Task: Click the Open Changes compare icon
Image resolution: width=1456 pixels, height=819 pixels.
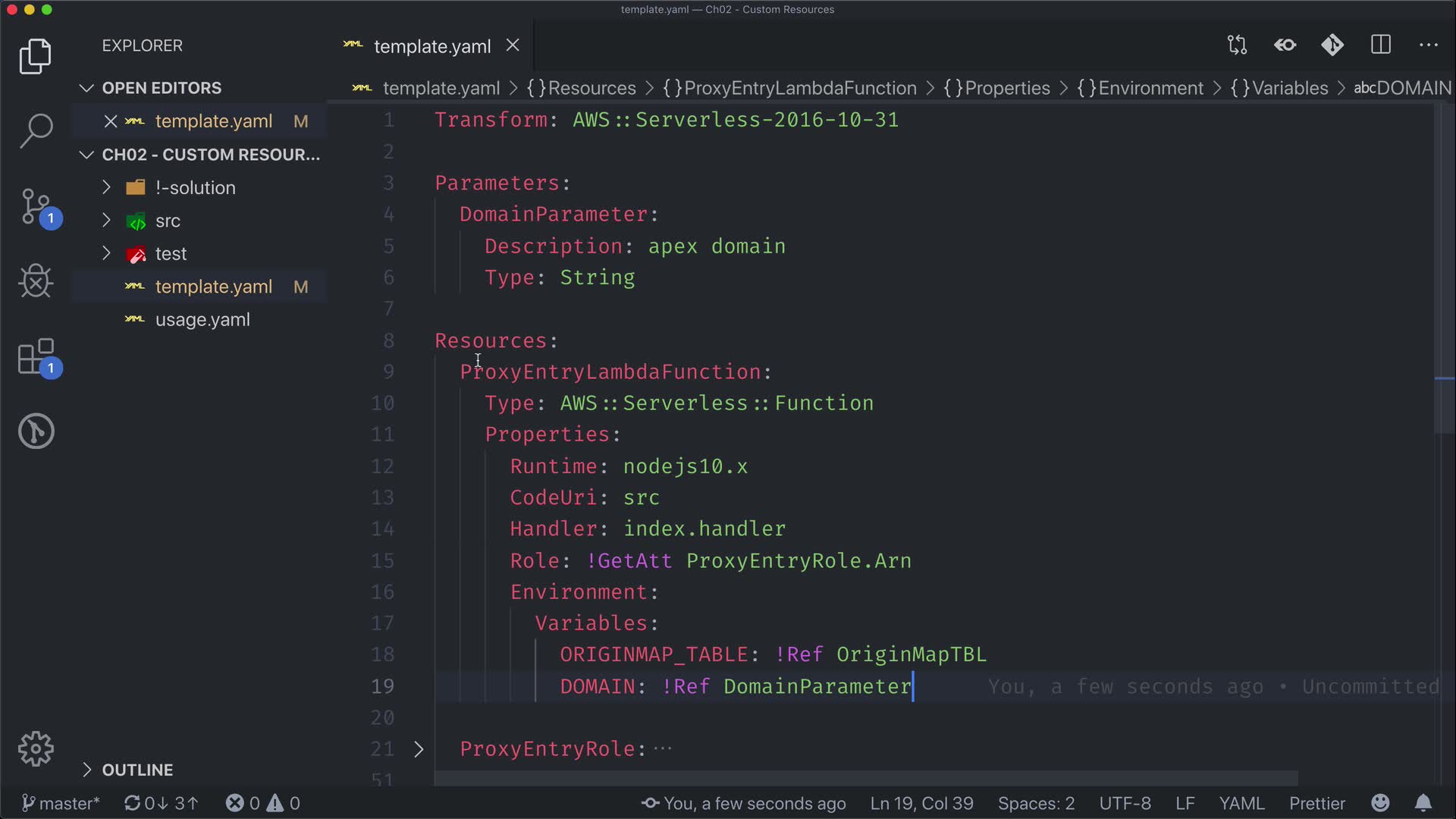Action: coord(1237,45)
